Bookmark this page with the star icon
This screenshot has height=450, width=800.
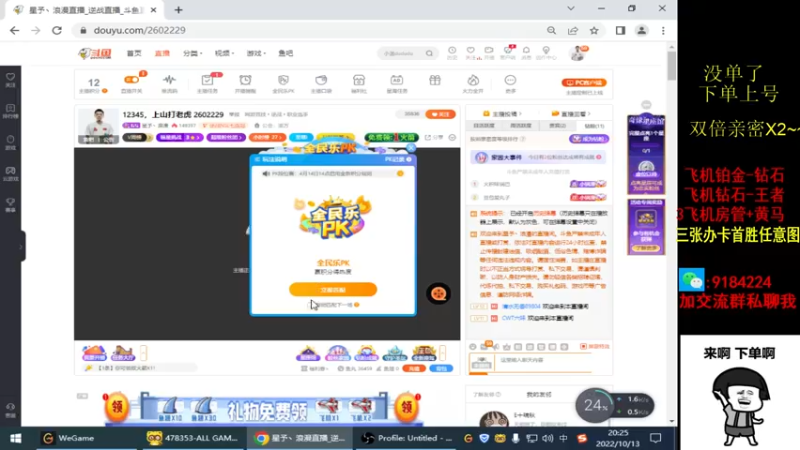click(594, 31)
